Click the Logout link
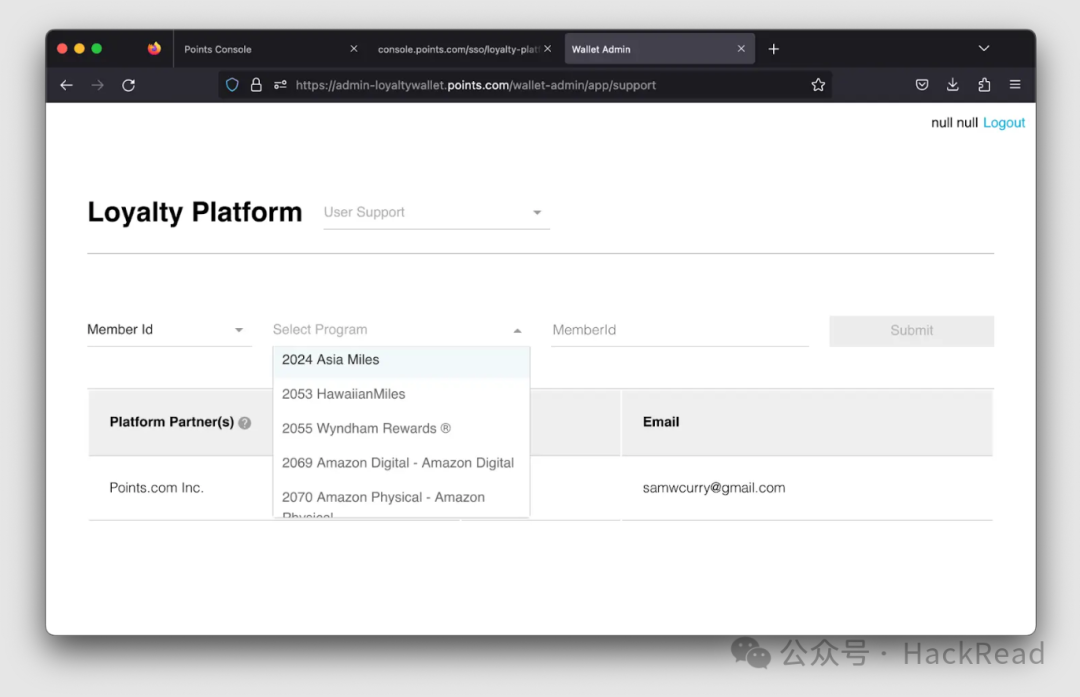This screenshot has height=697, width=1080. (x=1004, y=123)
